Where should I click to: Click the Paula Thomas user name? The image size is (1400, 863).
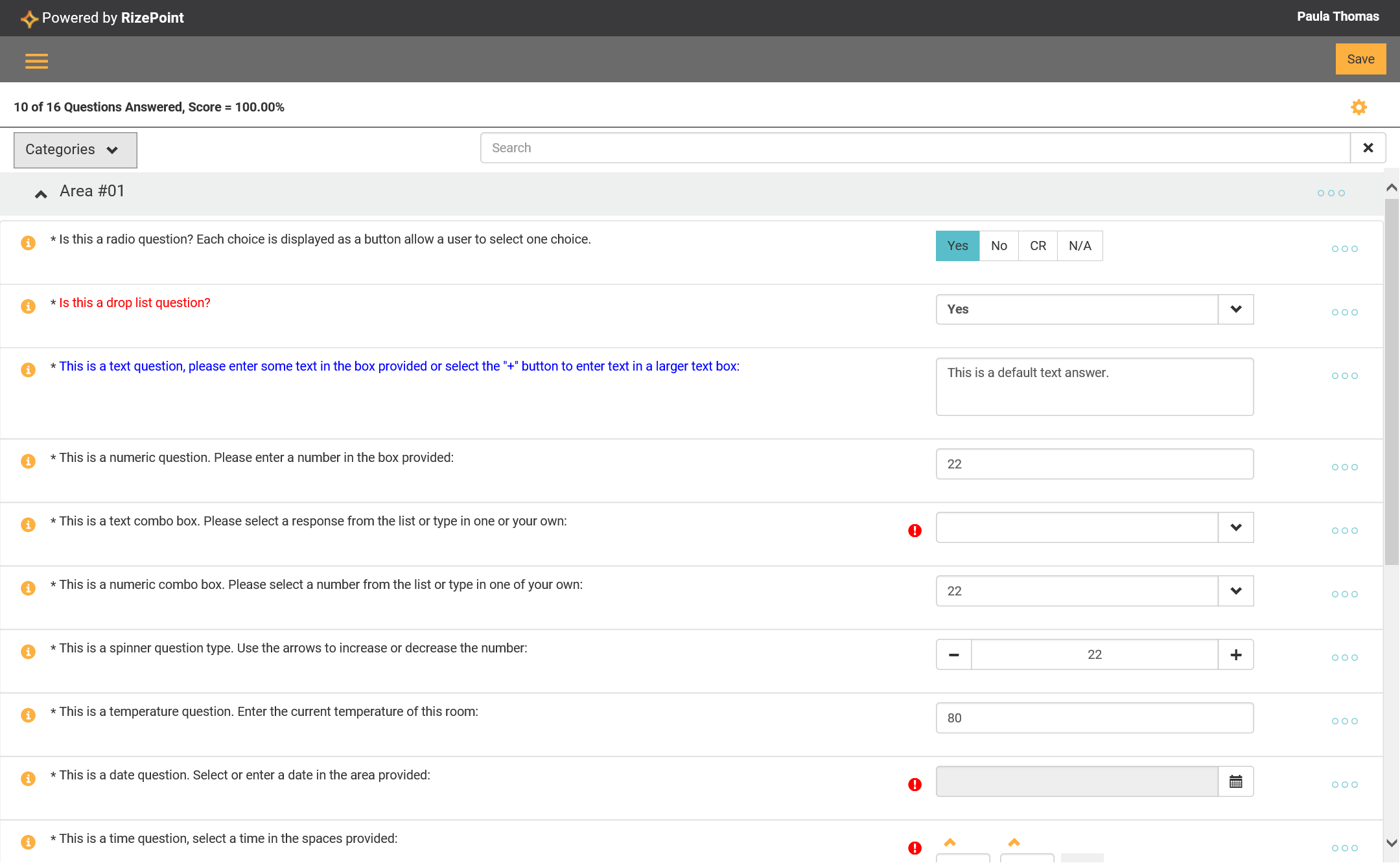click(x=1337, y=17)
